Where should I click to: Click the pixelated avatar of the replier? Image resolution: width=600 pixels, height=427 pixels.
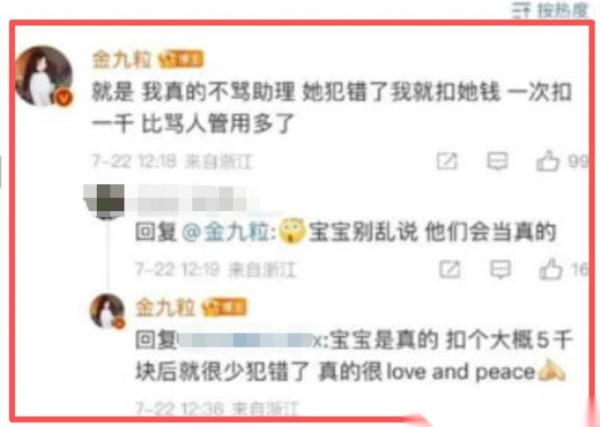click(x=104, y=201)
